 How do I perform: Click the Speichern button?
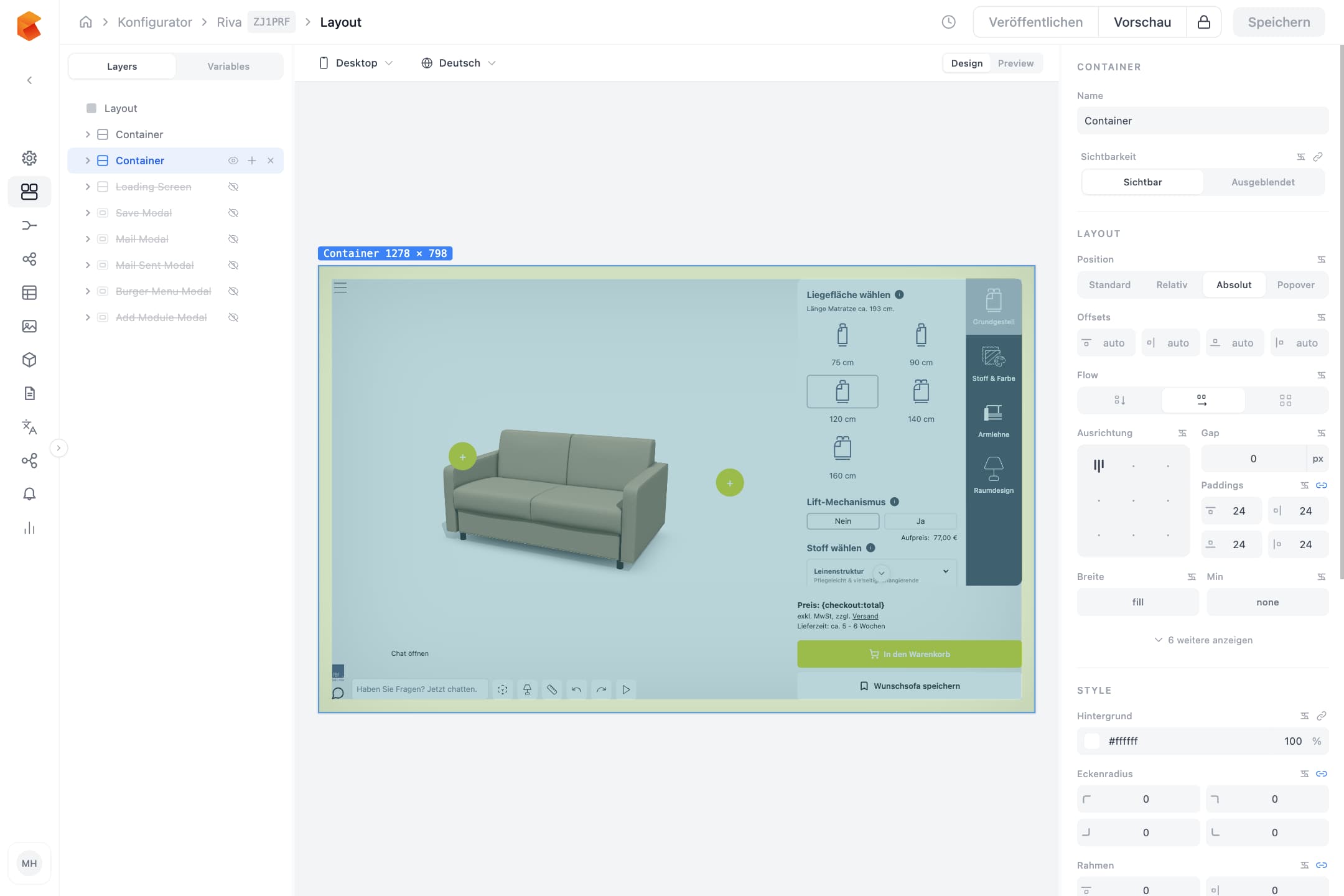point(1279,22)
